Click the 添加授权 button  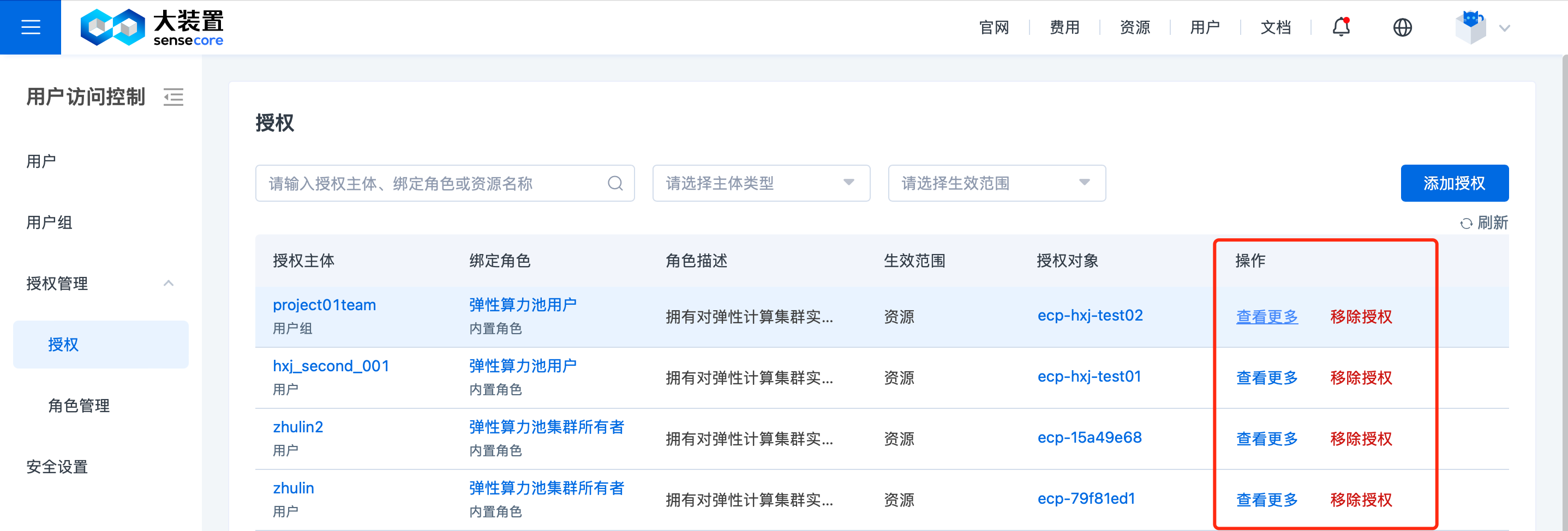click(1454, 183)
